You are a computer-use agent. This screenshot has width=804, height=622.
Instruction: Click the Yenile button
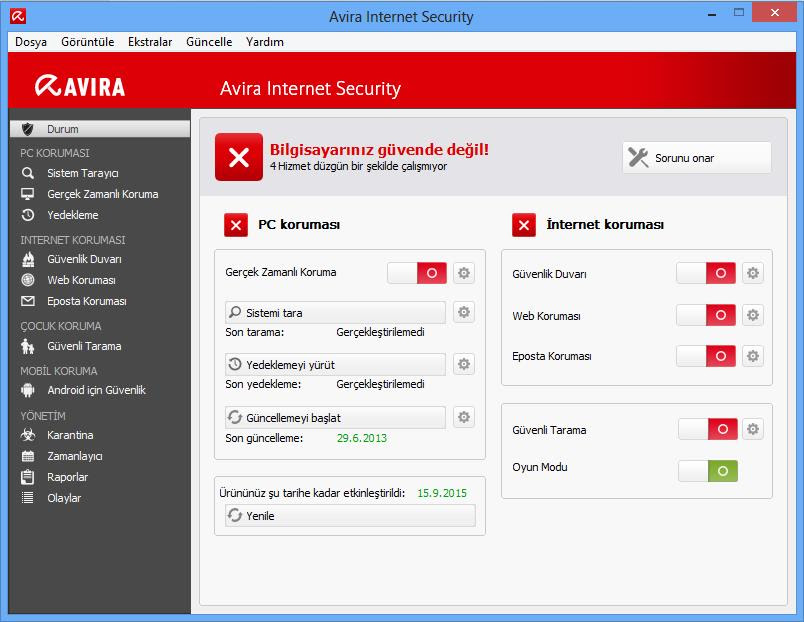350,515
